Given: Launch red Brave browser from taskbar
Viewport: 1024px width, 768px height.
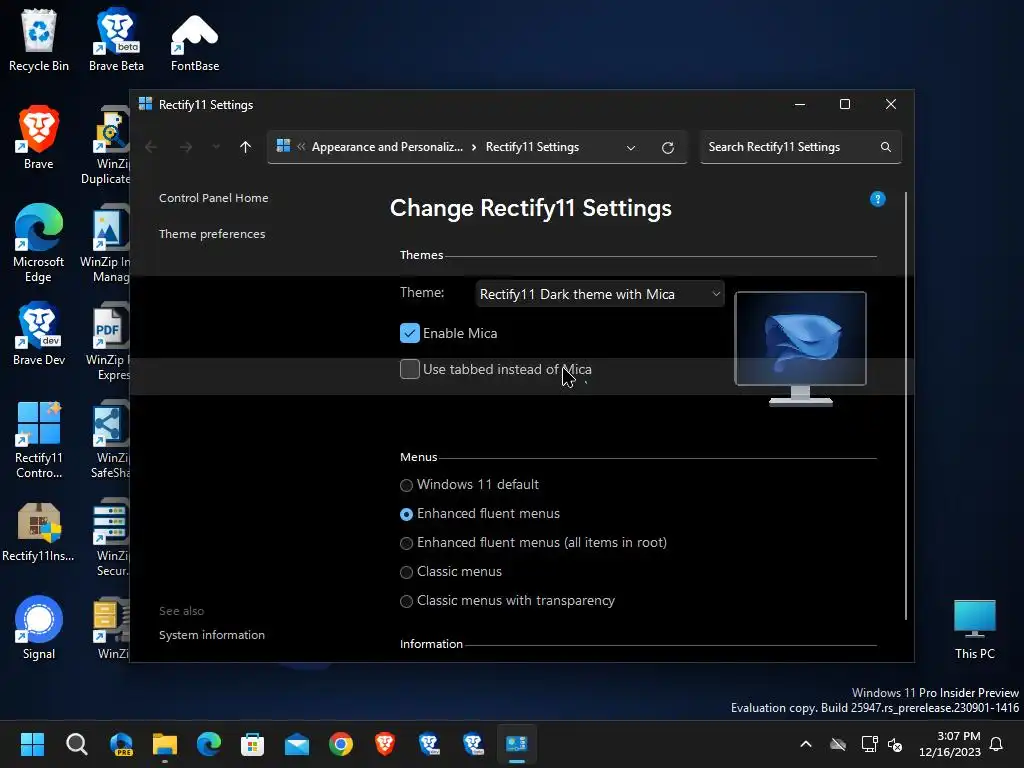Looking at the screenshot, I should tap(385, 744).
